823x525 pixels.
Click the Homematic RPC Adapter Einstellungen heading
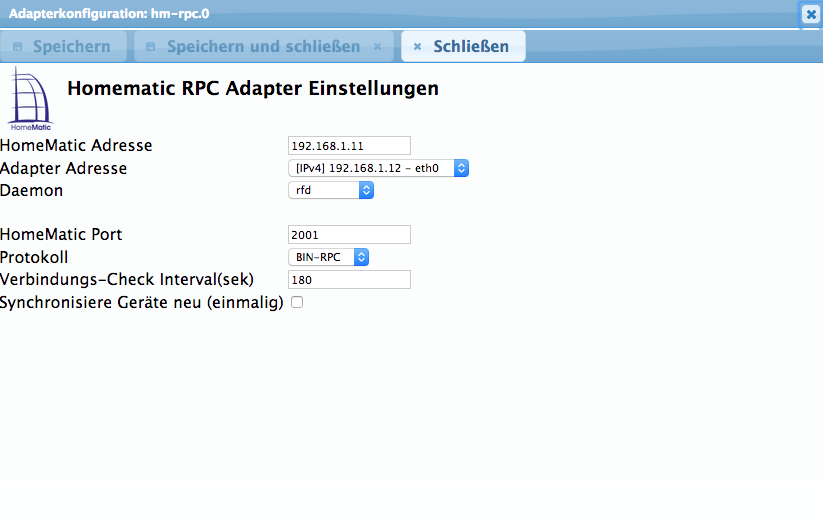(x=253, y=88)
